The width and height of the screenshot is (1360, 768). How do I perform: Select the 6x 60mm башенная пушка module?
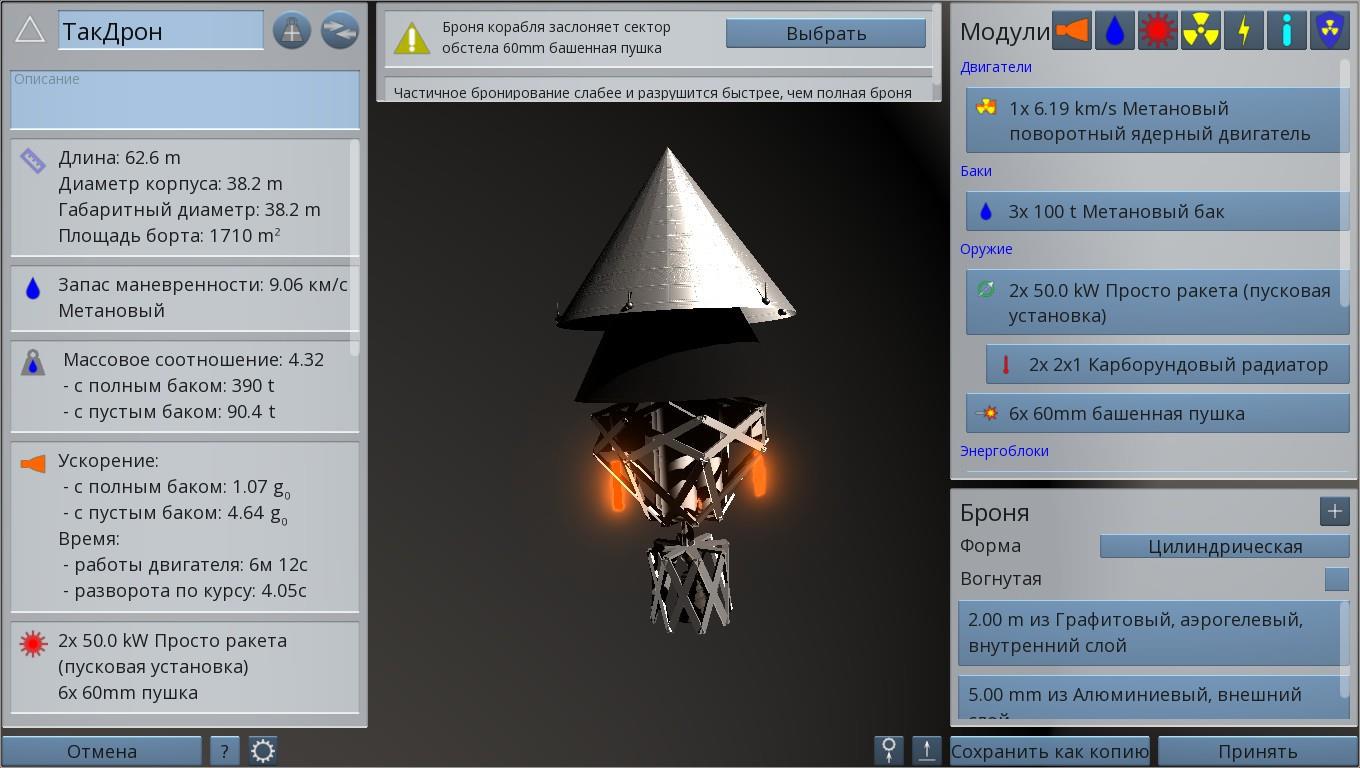click(1157, 413)
